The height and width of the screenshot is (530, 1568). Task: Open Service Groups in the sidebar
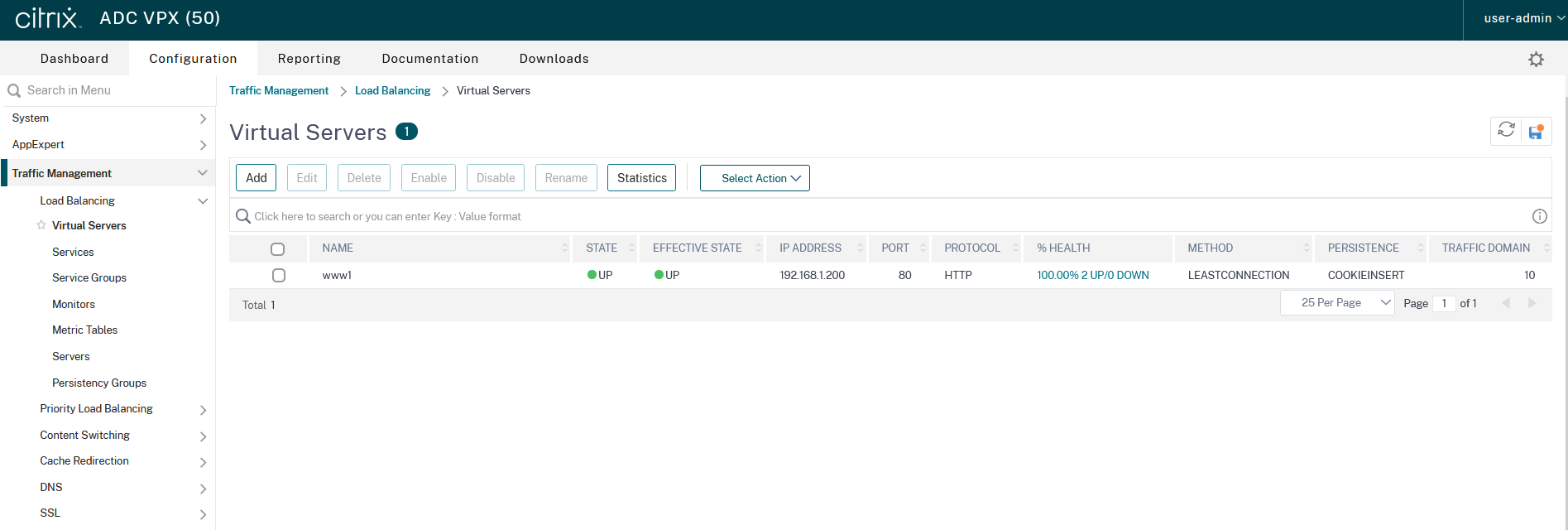coord(89,277)
